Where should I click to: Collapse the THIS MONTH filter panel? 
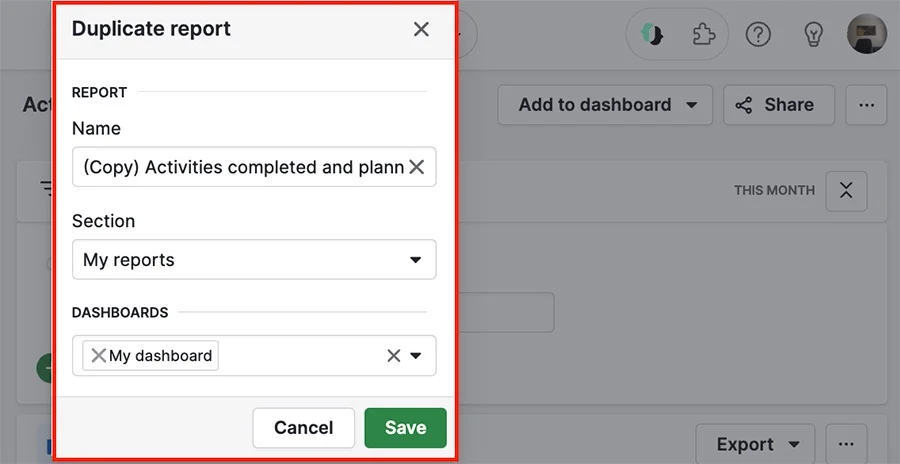click(846, 190)
